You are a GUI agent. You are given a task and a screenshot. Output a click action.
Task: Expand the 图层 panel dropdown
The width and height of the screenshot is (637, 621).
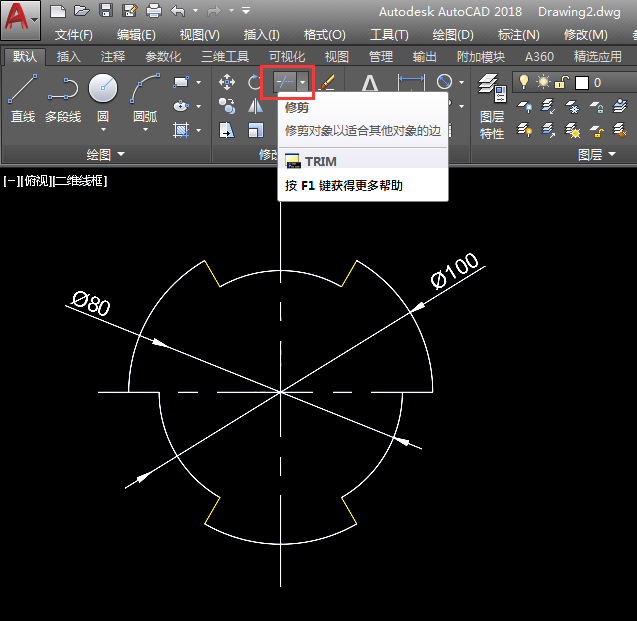click(610, 154)
